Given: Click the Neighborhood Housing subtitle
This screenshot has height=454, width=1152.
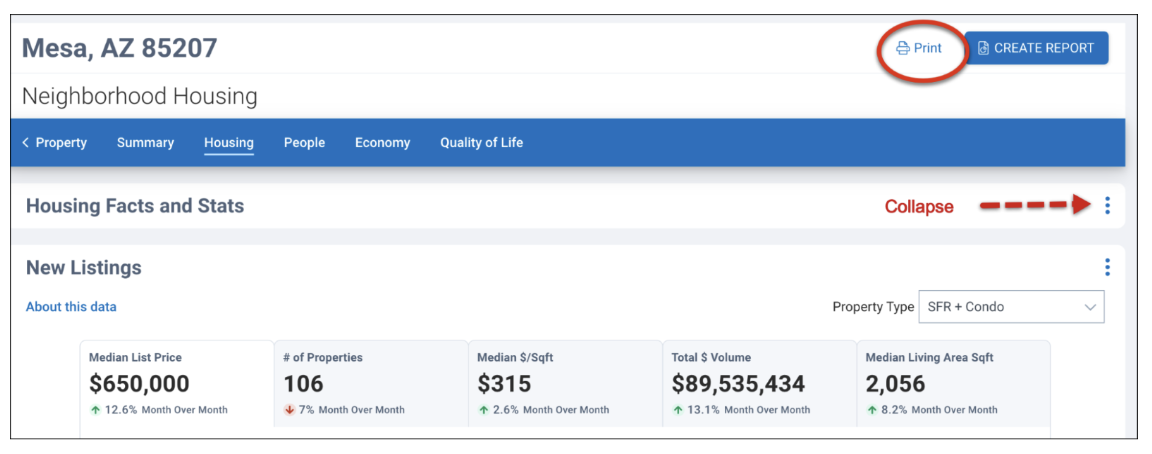Looking at the screenshot, I should pyautogui.click(x=140, y=96).
